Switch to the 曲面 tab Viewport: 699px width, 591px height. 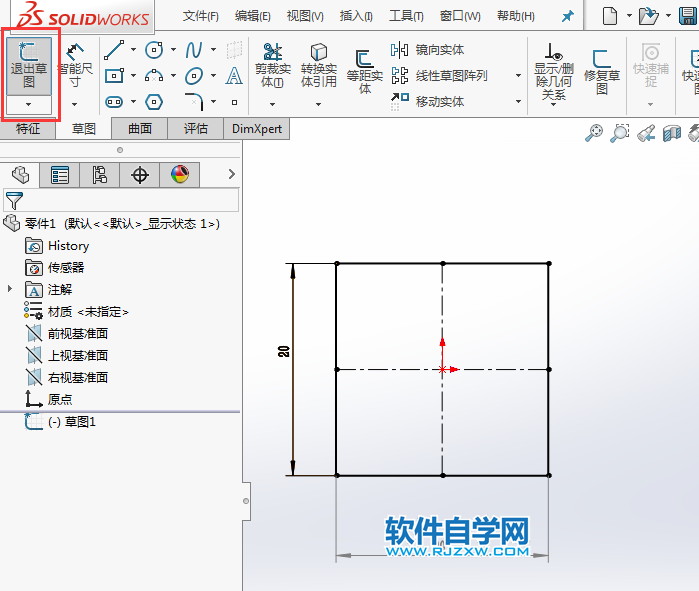(x=140, y=129)
